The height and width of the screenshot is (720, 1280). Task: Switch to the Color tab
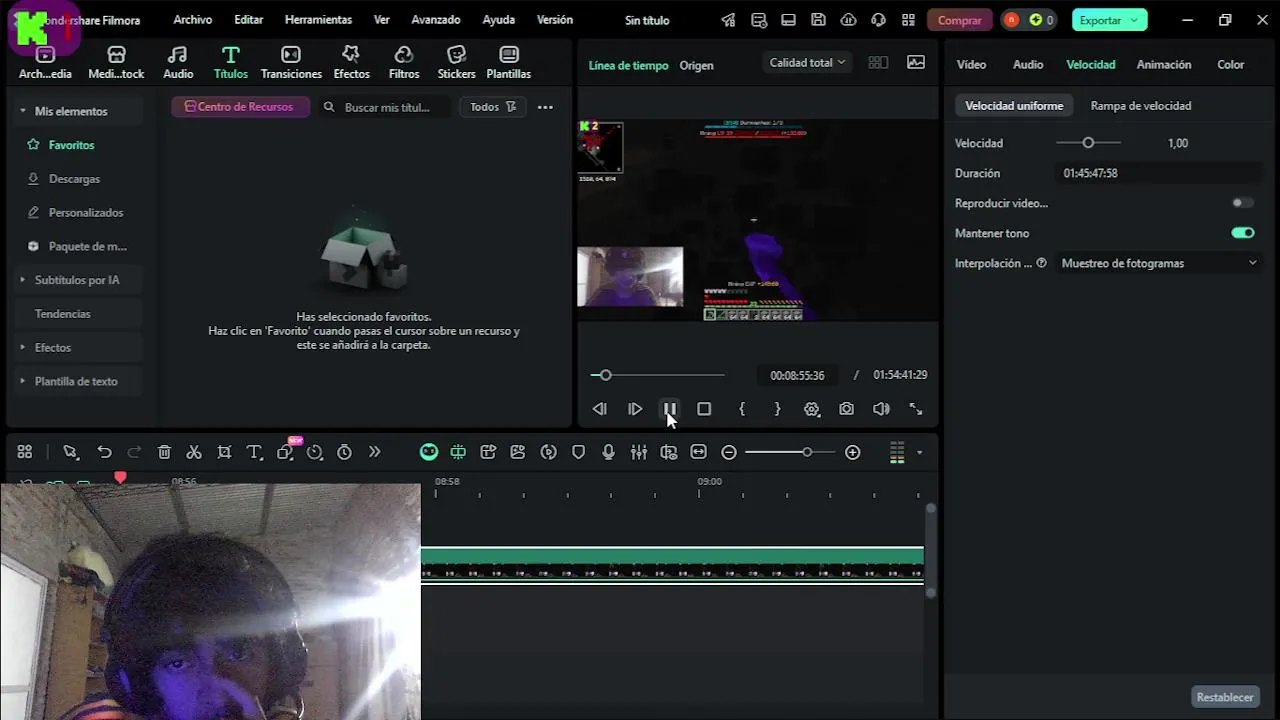coord(1230,64)
